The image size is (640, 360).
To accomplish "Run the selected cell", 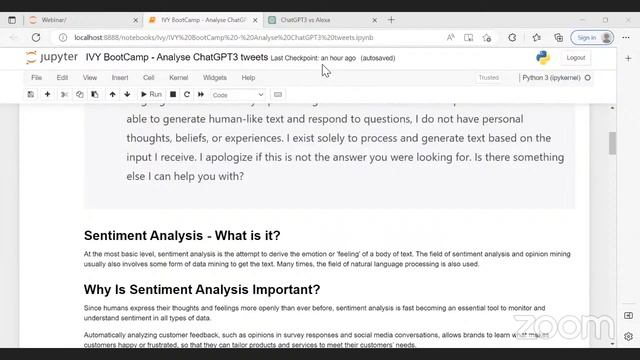I will [151, 94].
